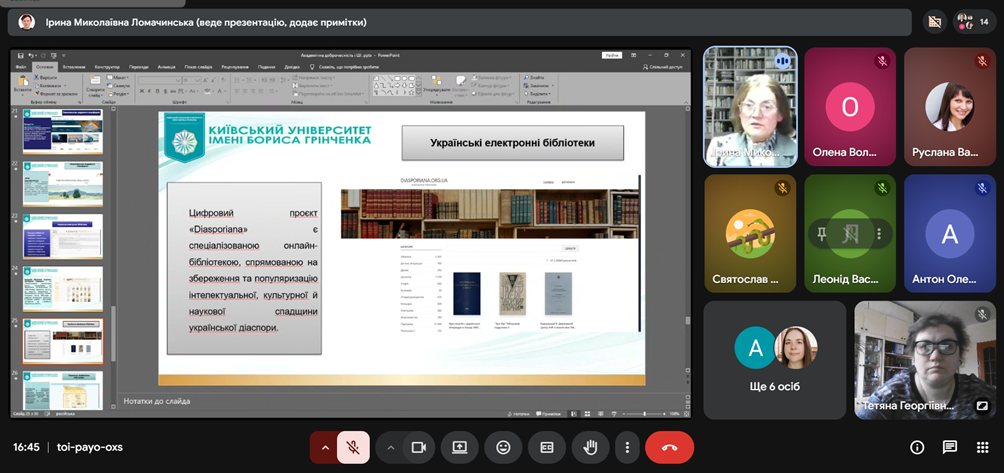
Task: Open the participants list showing 14 people
Action: 975,21
